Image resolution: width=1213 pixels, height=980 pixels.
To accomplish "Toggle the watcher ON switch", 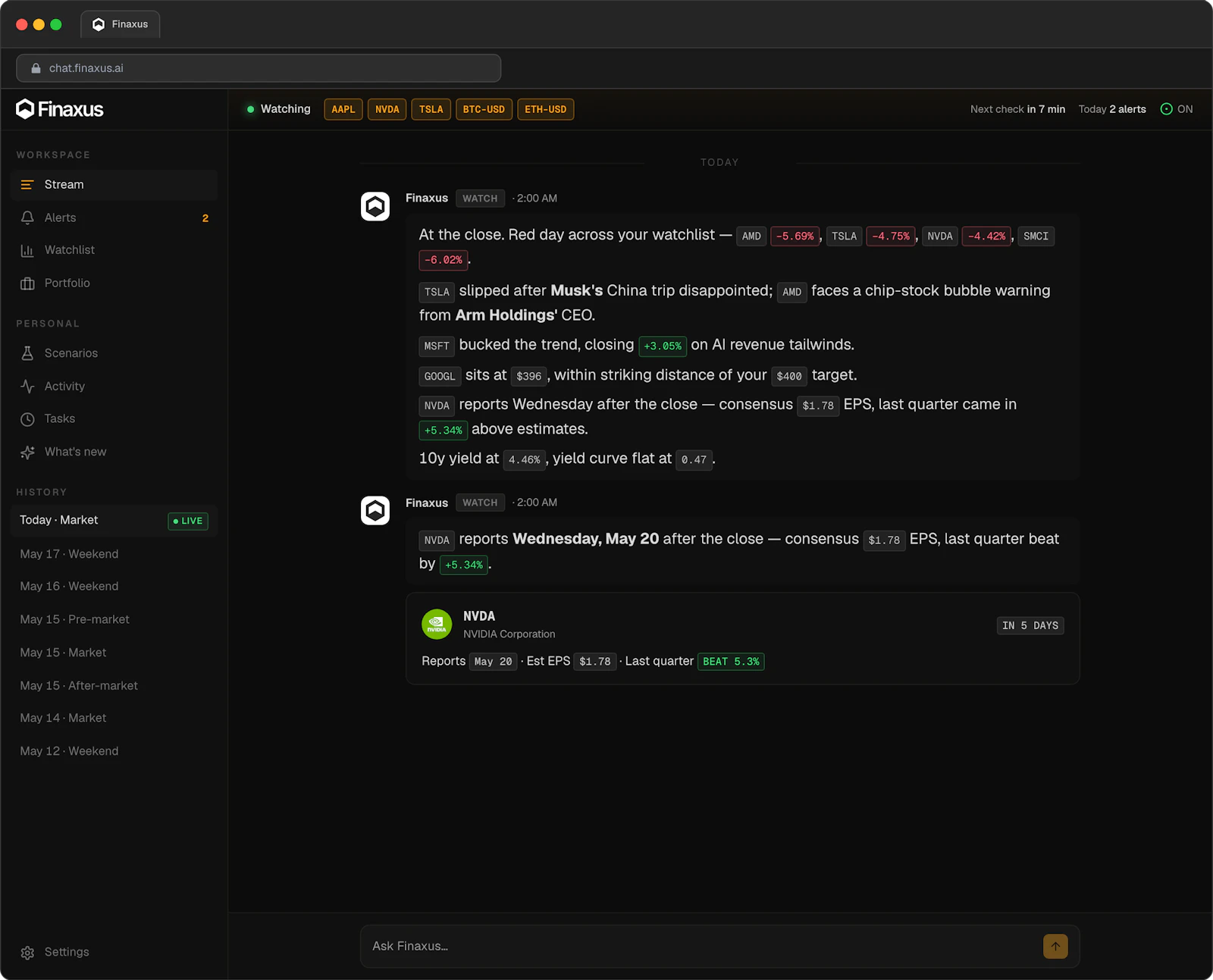I will pyautogui.click(x=1177, y=109).
